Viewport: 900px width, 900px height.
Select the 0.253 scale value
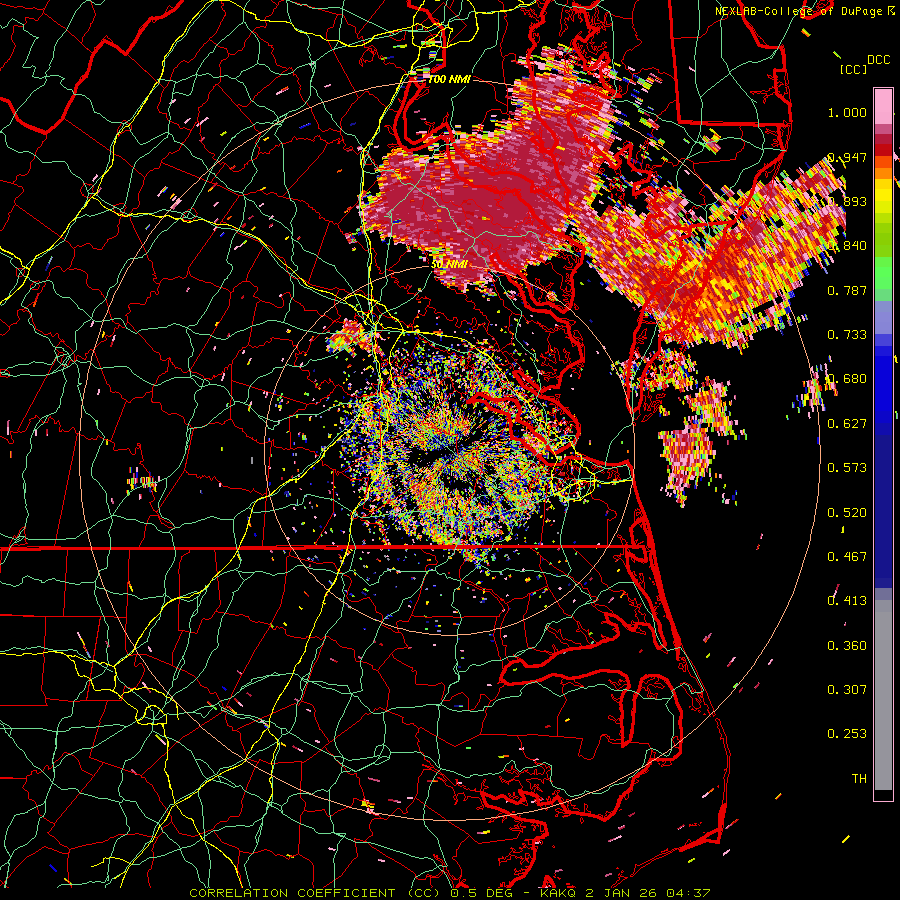847,734
